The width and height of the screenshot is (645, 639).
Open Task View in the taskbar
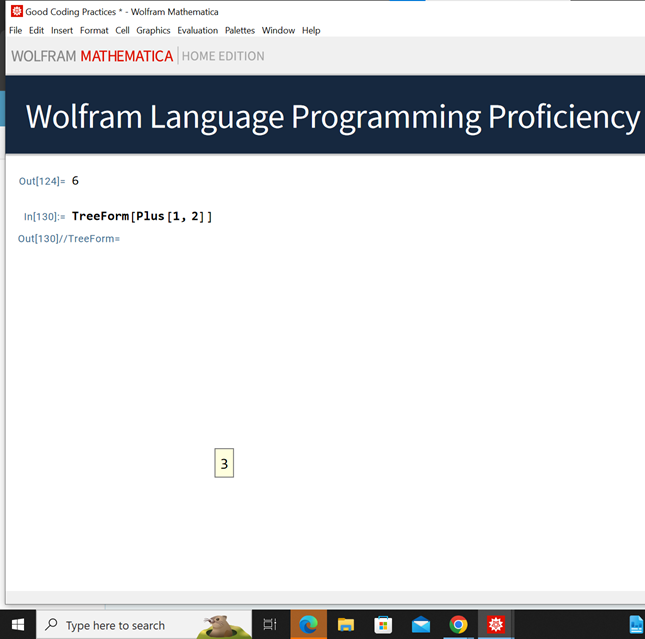(x=270, y=625)
